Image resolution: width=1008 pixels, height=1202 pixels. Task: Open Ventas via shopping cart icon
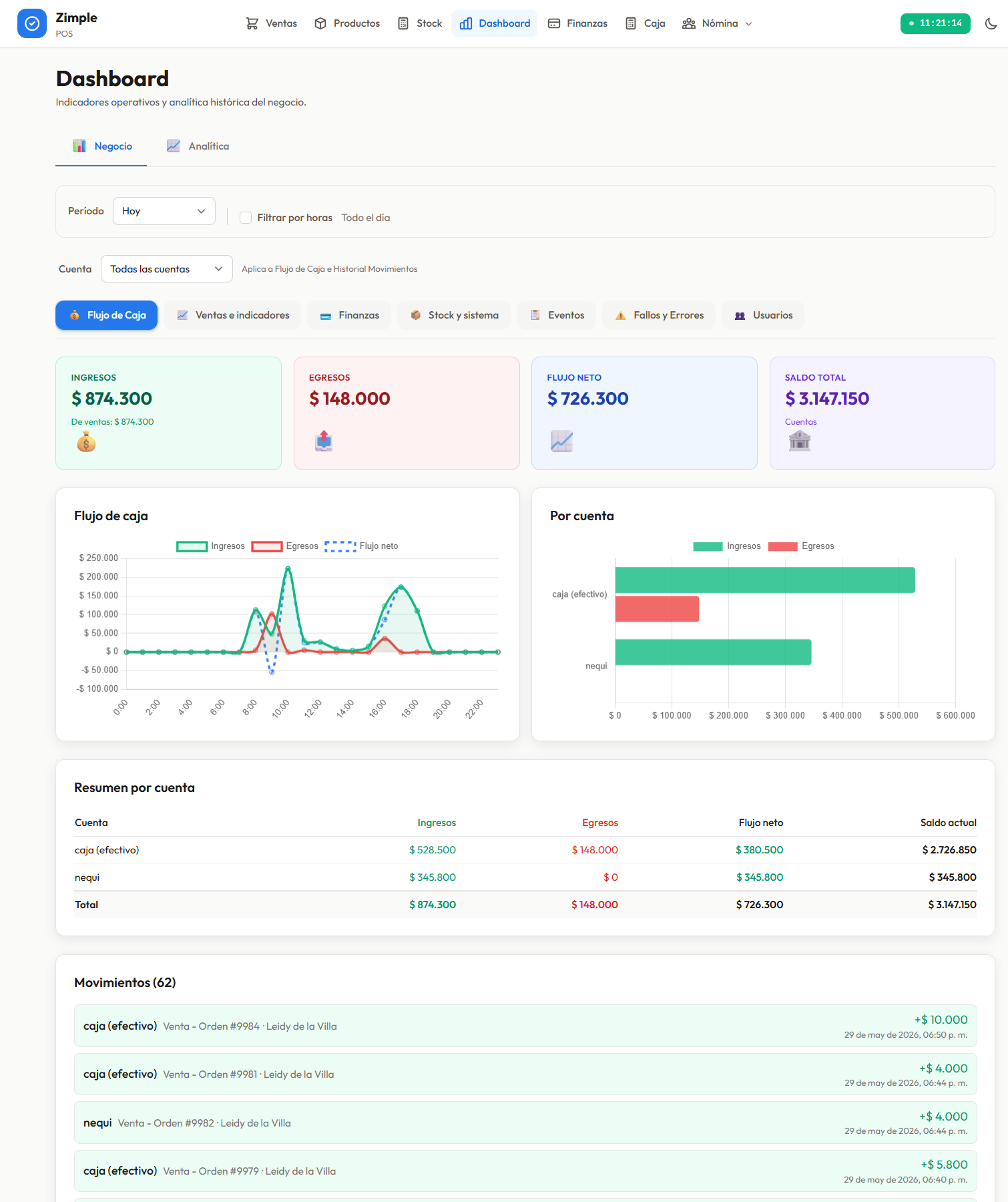252,23
